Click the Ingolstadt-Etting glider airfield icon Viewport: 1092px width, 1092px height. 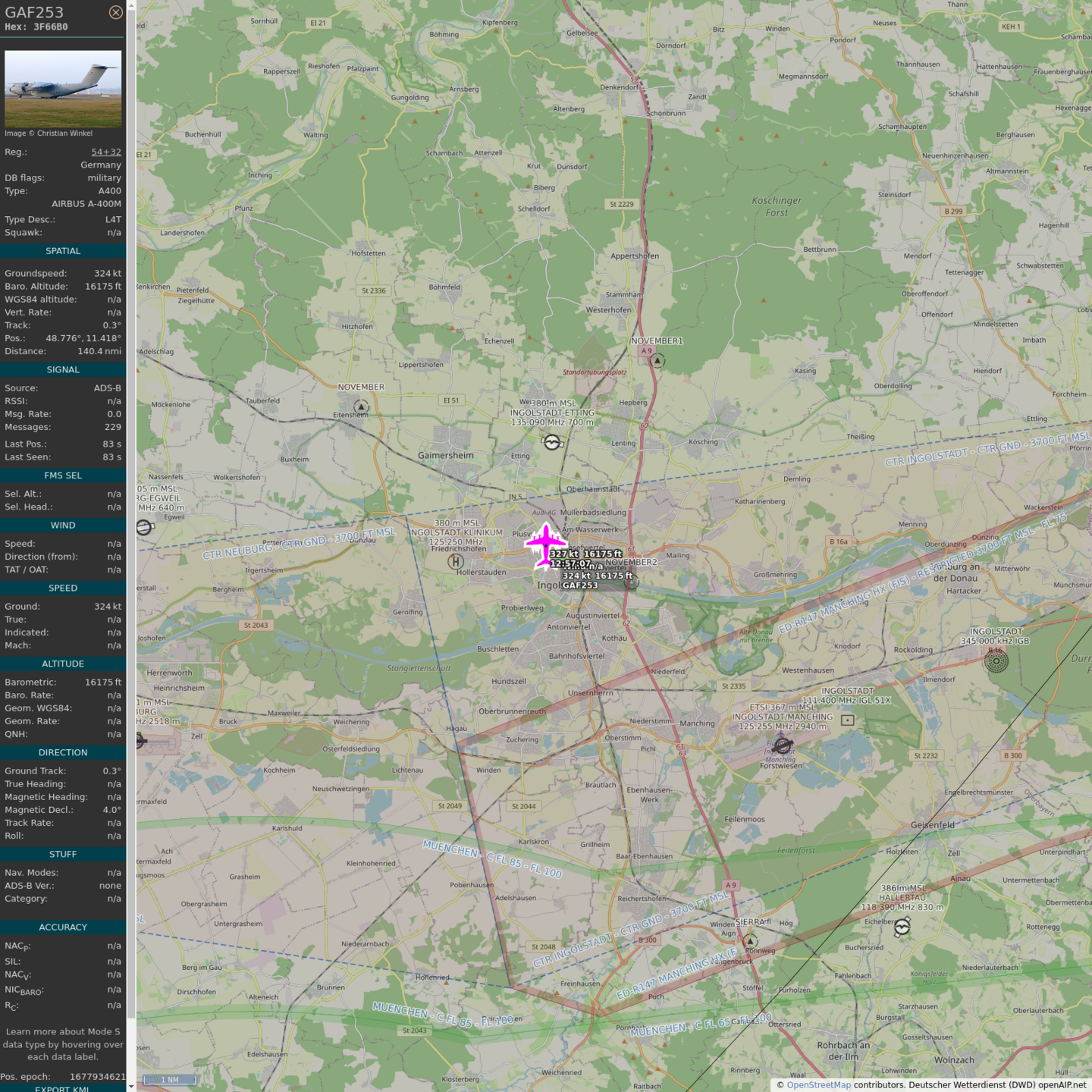tap(552, 442)
